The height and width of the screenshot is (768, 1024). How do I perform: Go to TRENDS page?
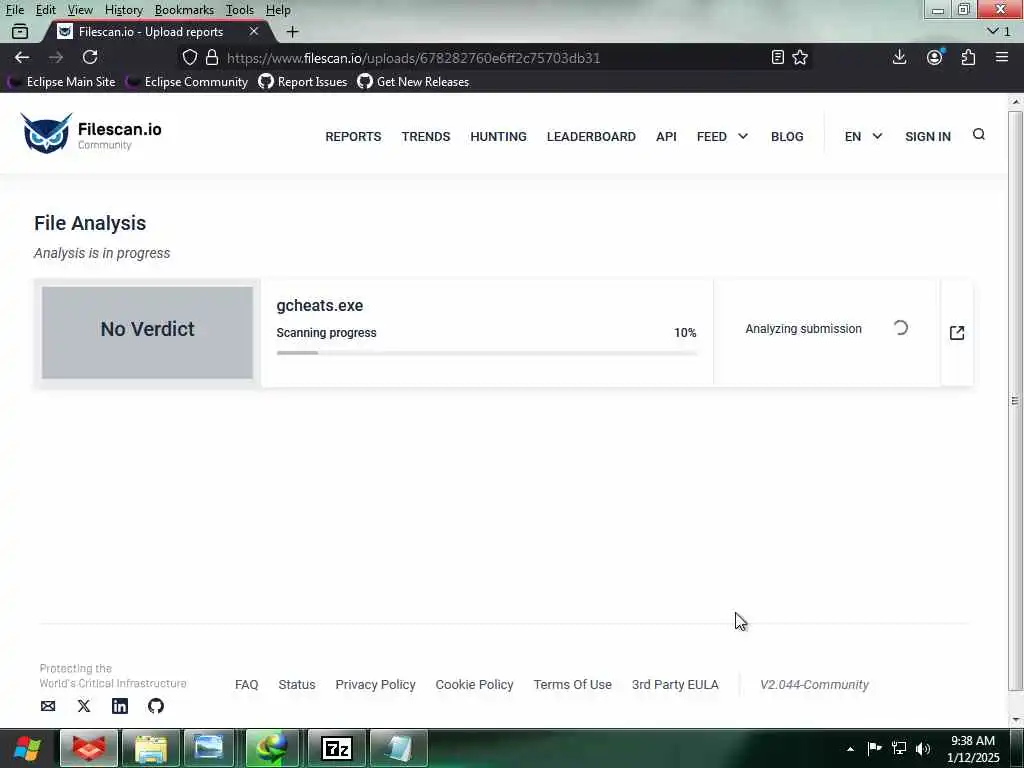pyautogui.click(x=426, y=136)
